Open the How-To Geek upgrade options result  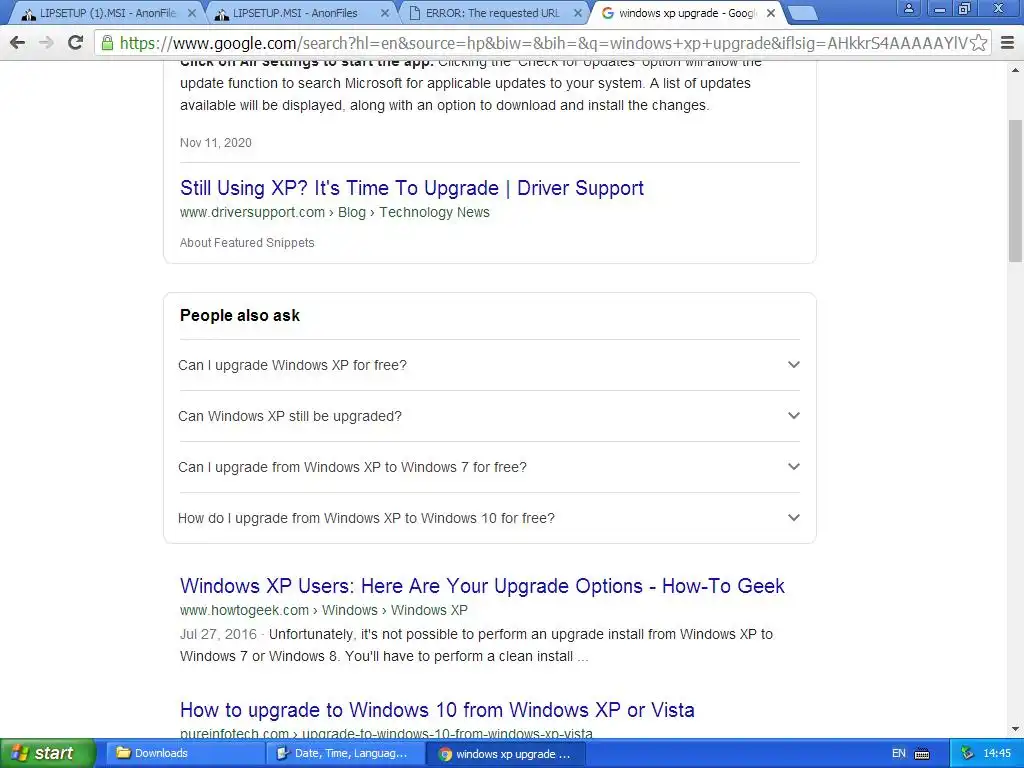[x=483, y=586]
